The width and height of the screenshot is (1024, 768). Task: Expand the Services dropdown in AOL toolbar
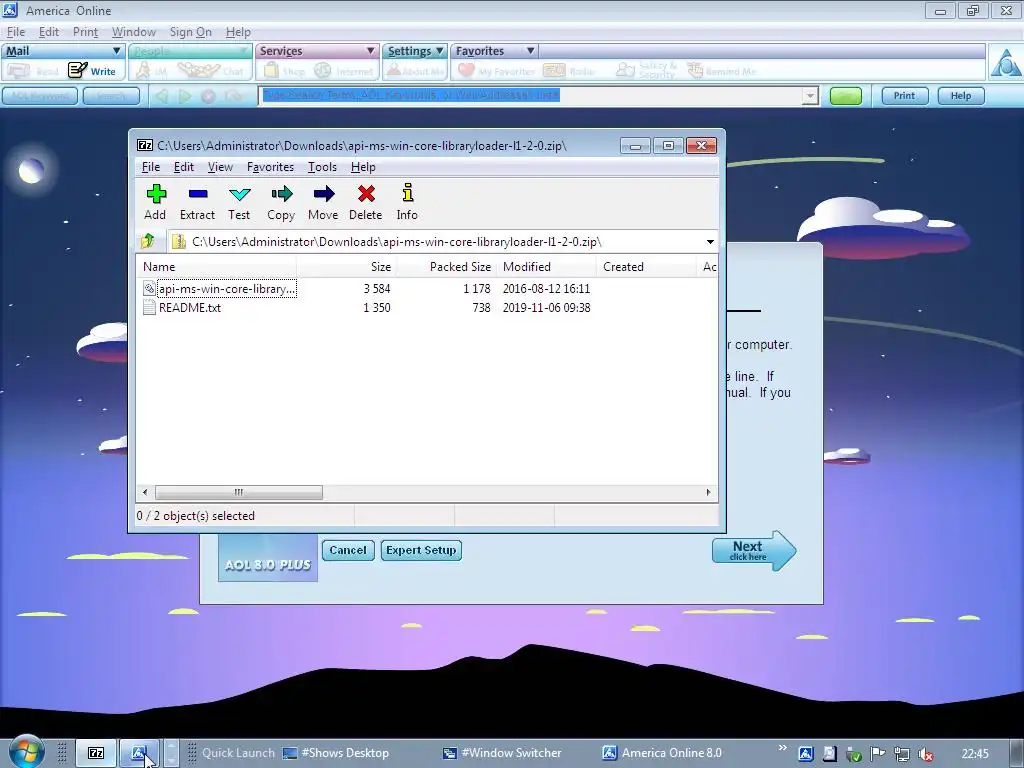tap(370, 51)
